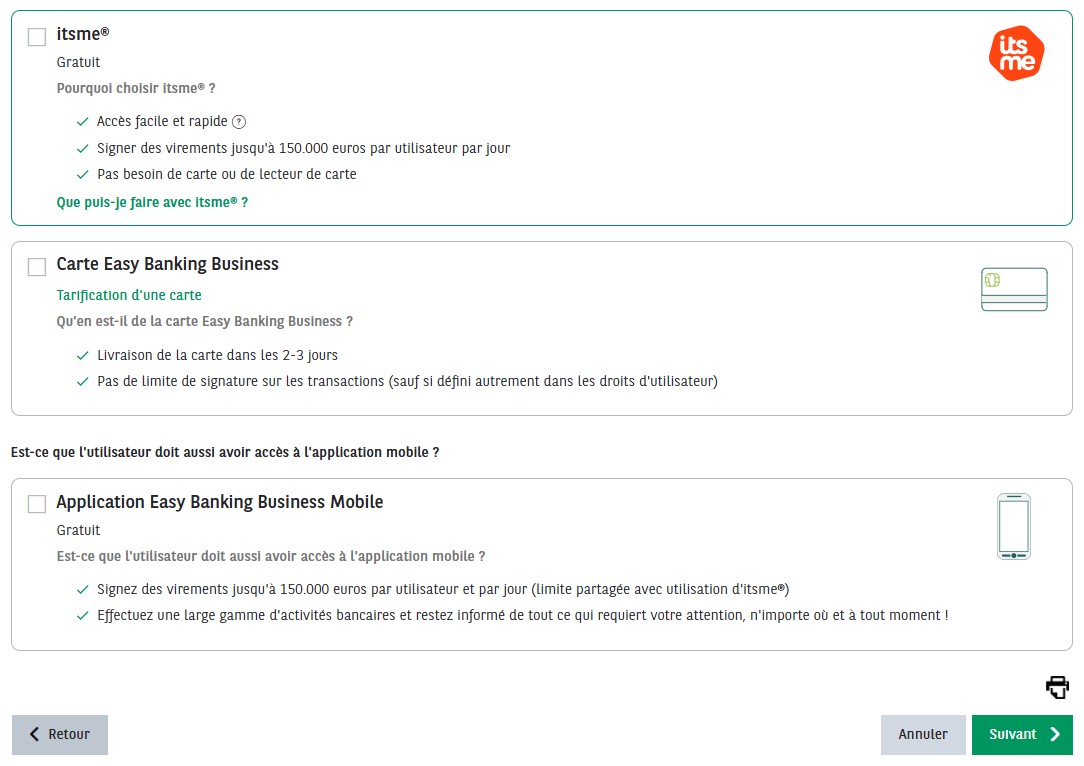Tick the Carte Easy Banking Business checkbox
The width and height of the screenshot is (1084, 766).
[37, 267]
